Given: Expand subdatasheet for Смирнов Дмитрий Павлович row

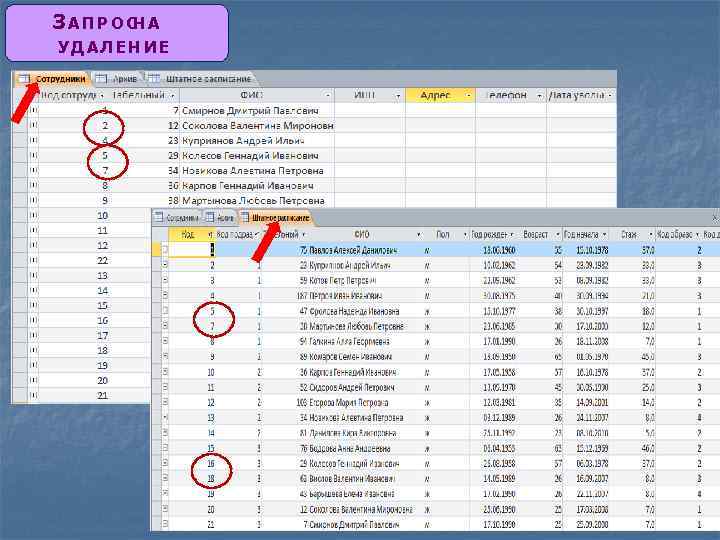Looking at the screenshot, I should coord(33,110).
